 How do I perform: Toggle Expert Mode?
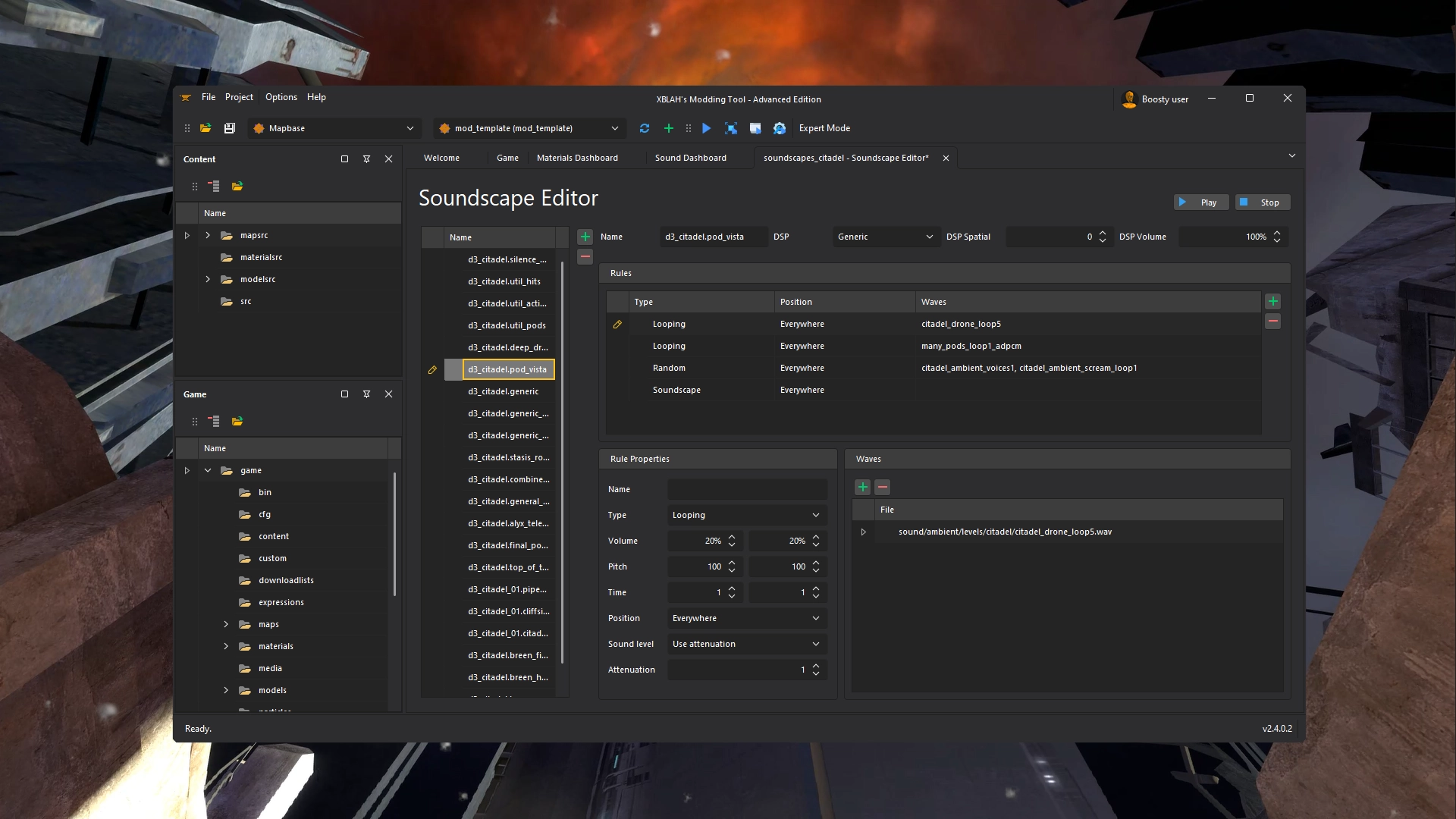click(x=824, y=128)
